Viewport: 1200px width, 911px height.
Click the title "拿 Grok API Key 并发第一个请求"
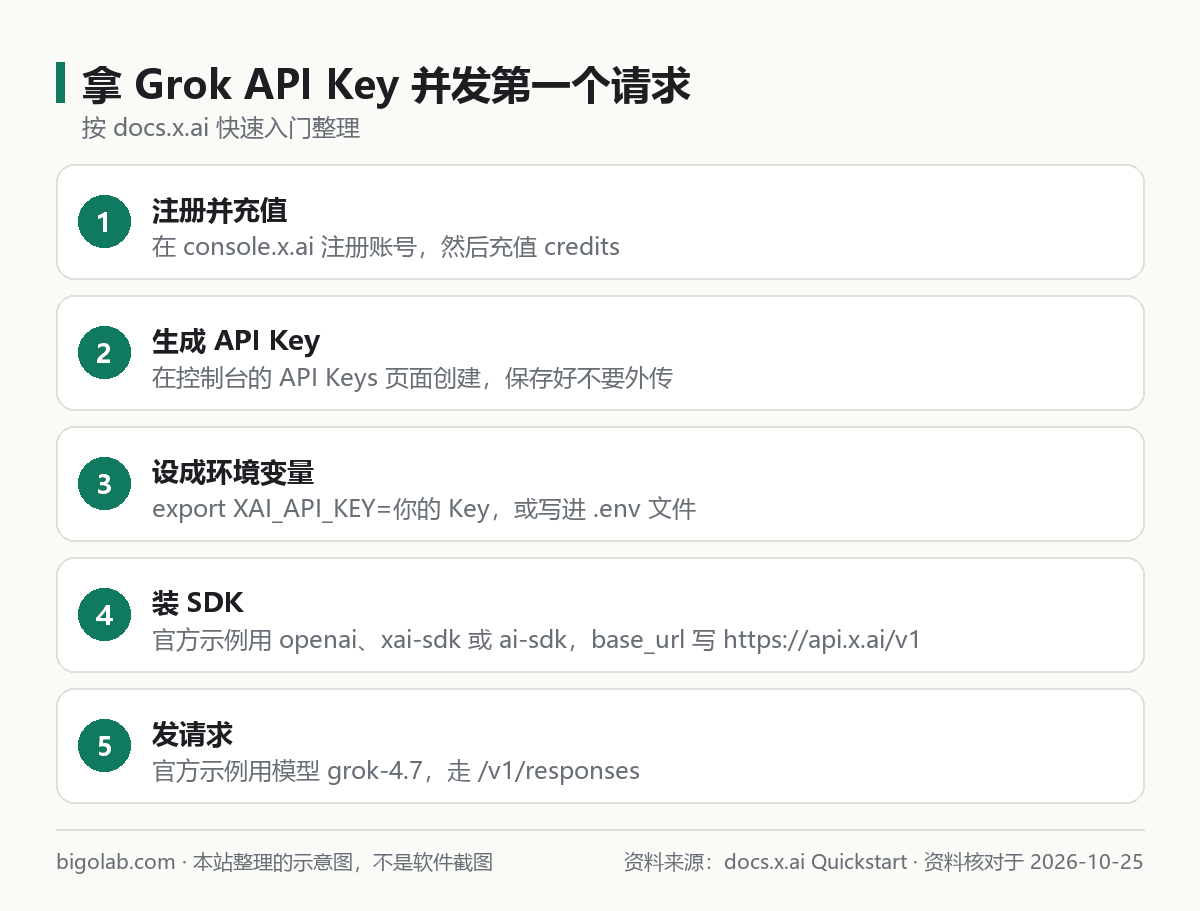[386, 85]
